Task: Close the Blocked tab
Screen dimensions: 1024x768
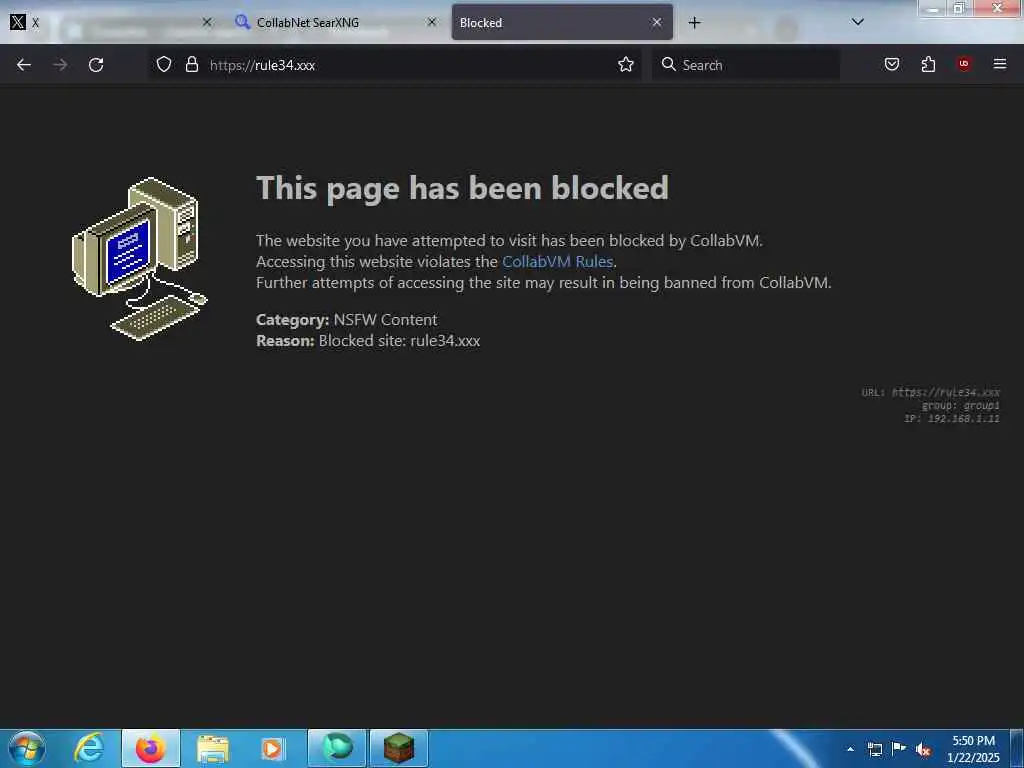Action: [x=656, y=23]
